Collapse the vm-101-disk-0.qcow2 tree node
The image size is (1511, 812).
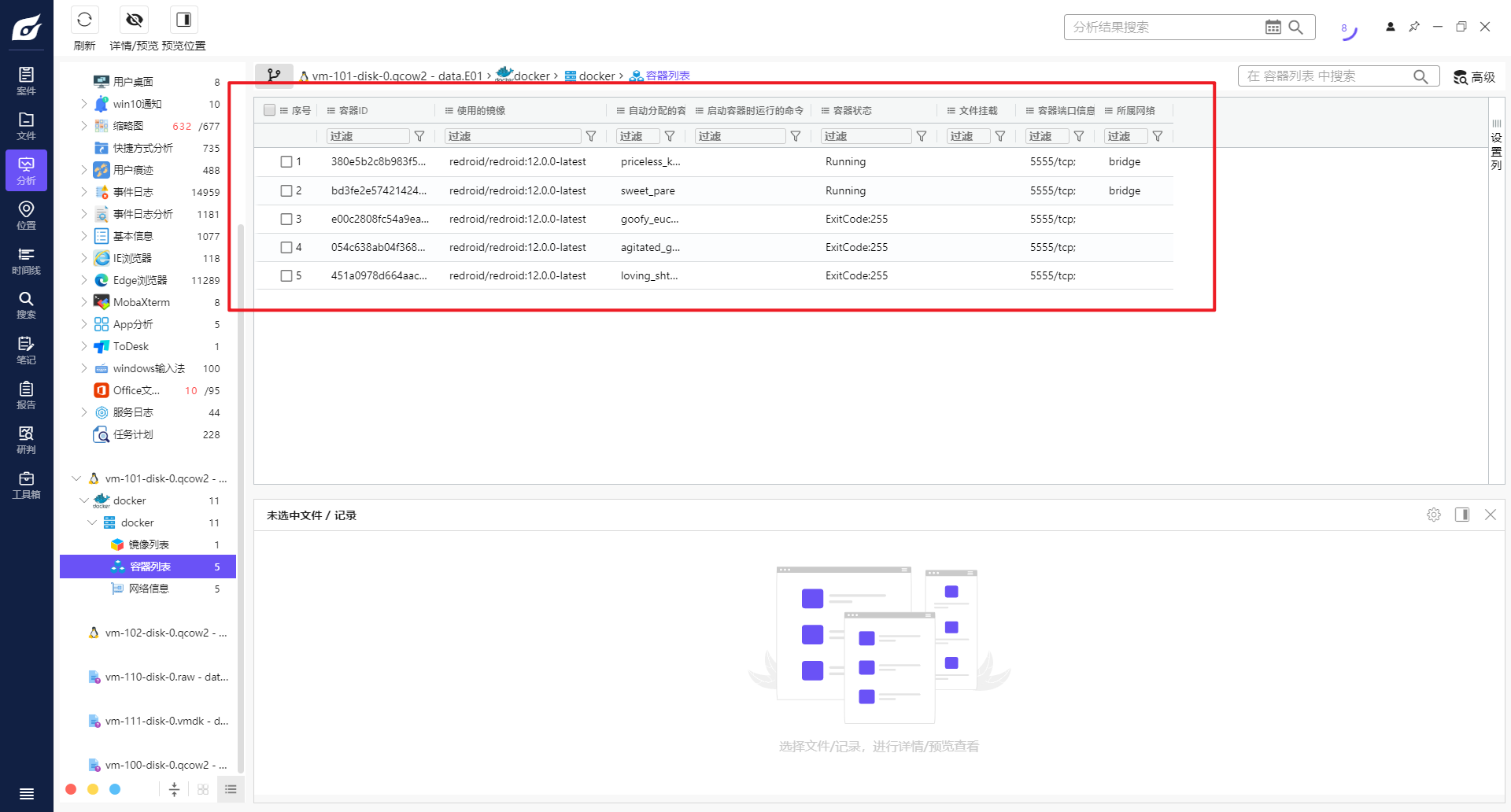click(x=76, y=478)
